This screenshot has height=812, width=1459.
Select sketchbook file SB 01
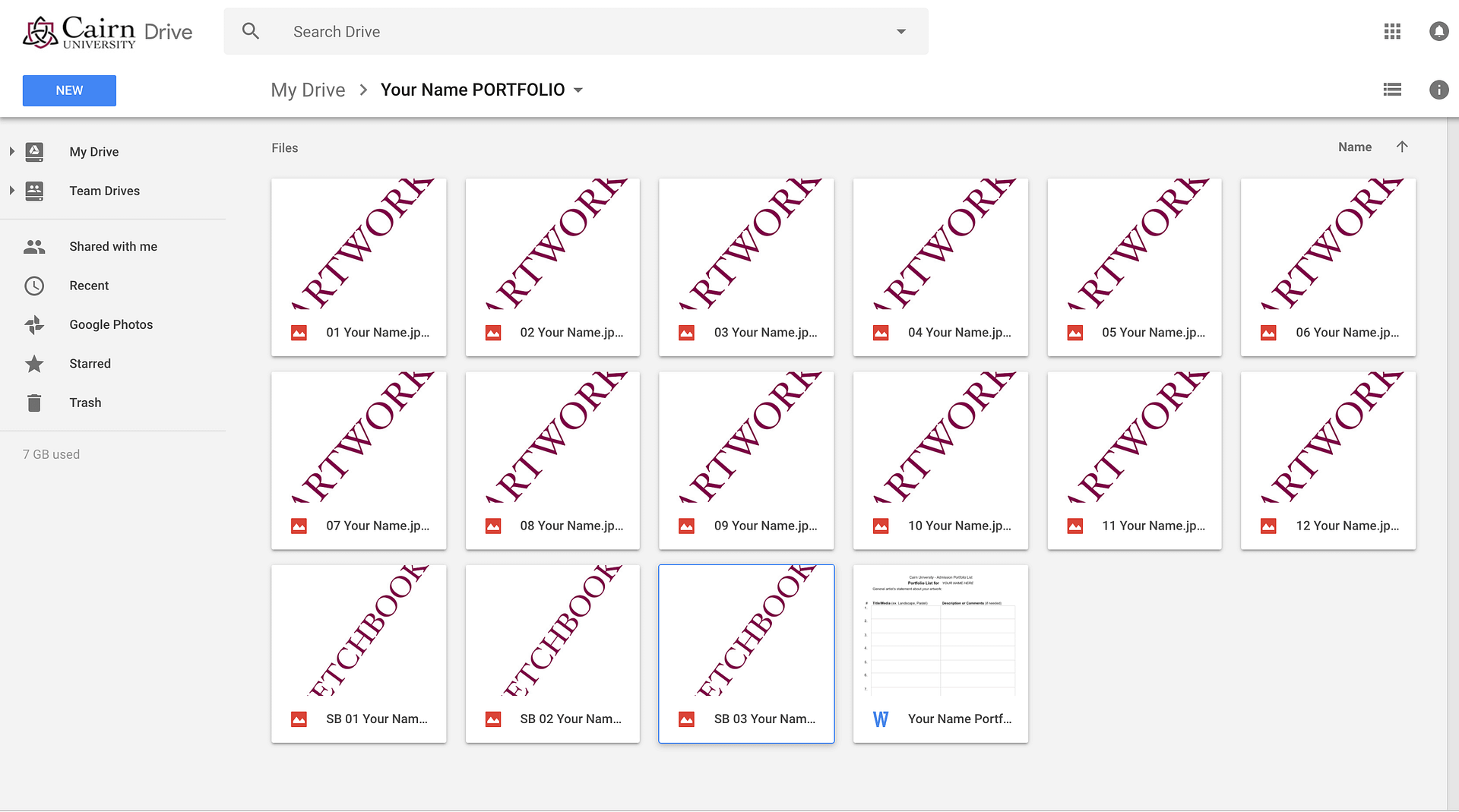tap(359, 654)
